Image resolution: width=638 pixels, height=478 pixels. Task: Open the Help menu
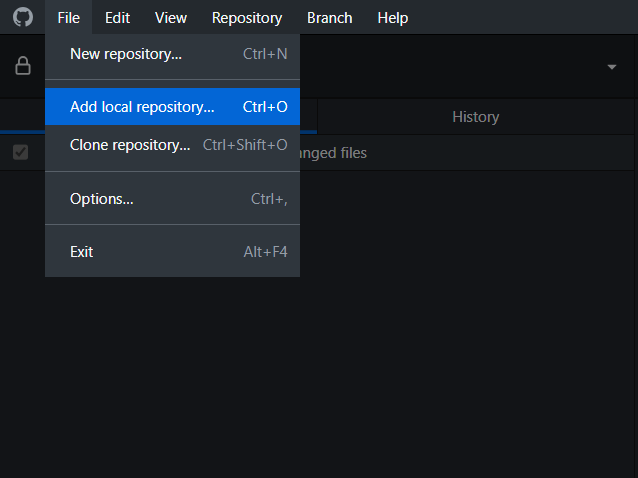coord(392,17)
